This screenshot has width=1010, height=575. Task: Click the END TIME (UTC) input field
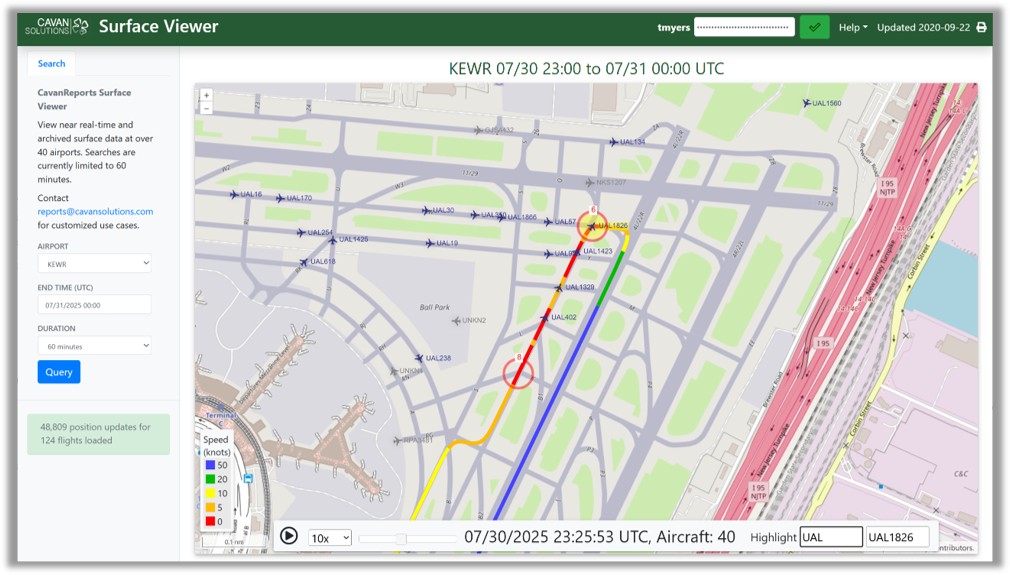(x=95, y=304)
